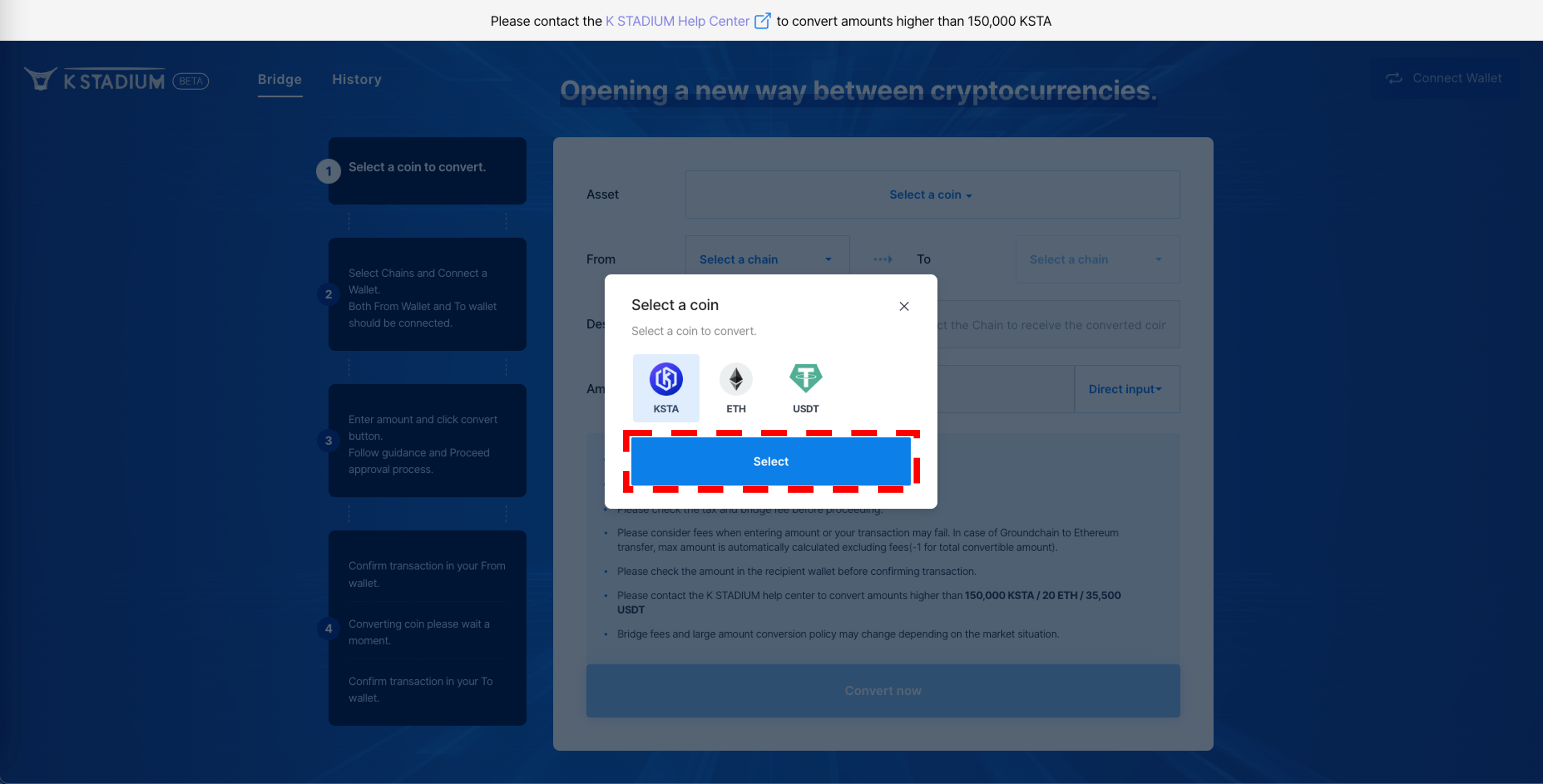Choose the KSTA coin icon
The height and width of the screenshot is (784, 1543).
tap(666, 379)
